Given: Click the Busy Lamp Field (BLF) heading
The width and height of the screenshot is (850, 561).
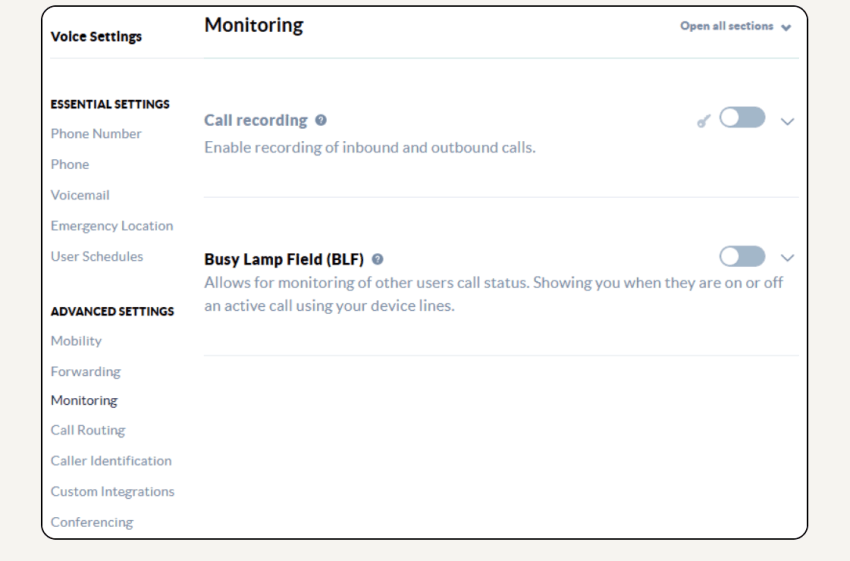Looking at the screenshot, I should 284,260.
